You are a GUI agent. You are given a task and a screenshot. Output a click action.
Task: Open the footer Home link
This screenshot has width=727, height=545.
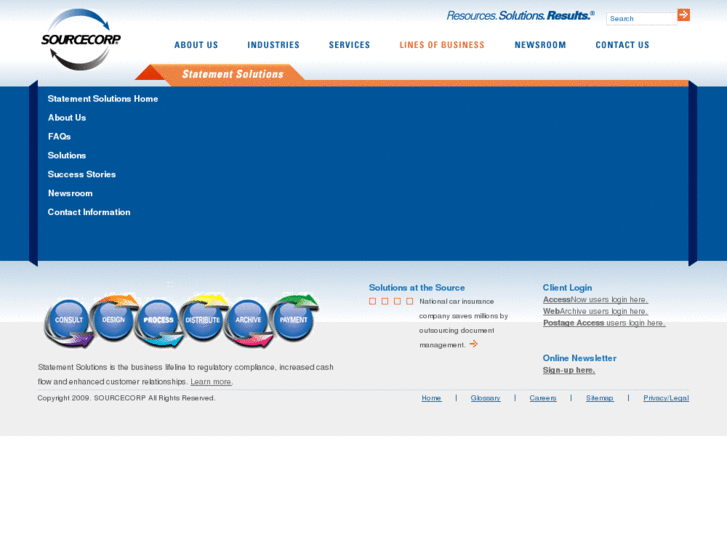click(431, 398)
